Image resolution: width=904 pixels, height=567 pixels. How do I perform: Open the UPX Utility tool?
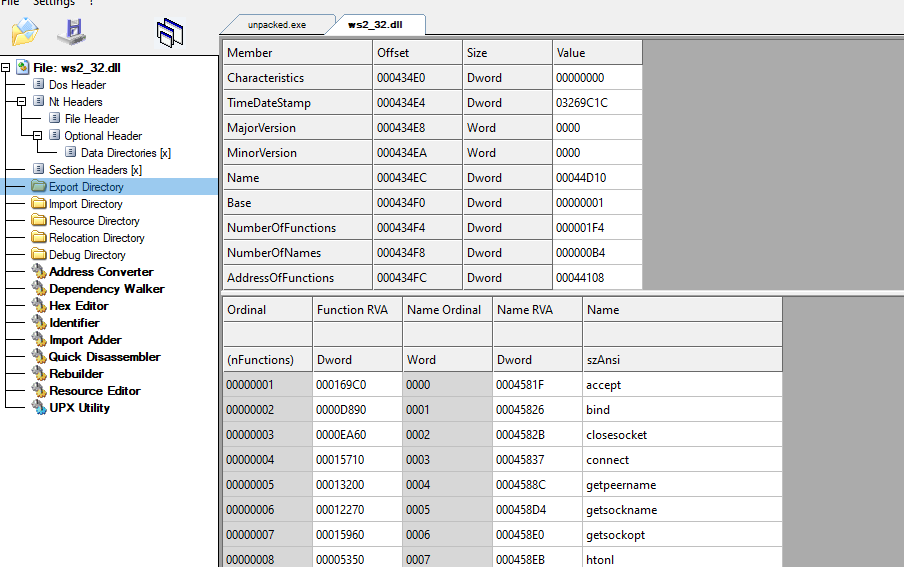point(79,408)
